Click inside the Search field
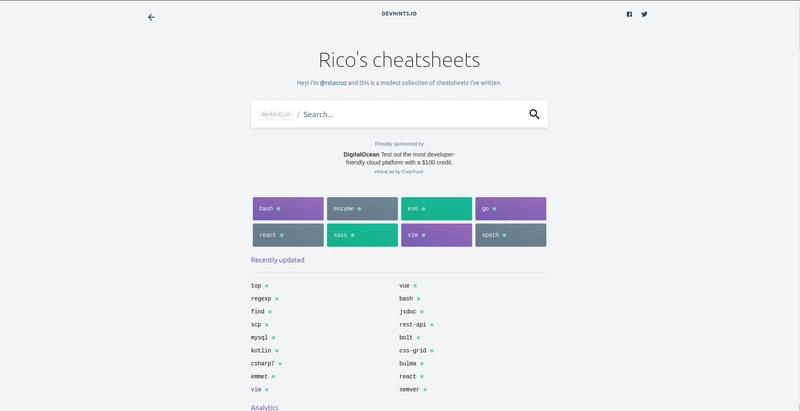Screen dimensions: 800x411 point(411,114)
